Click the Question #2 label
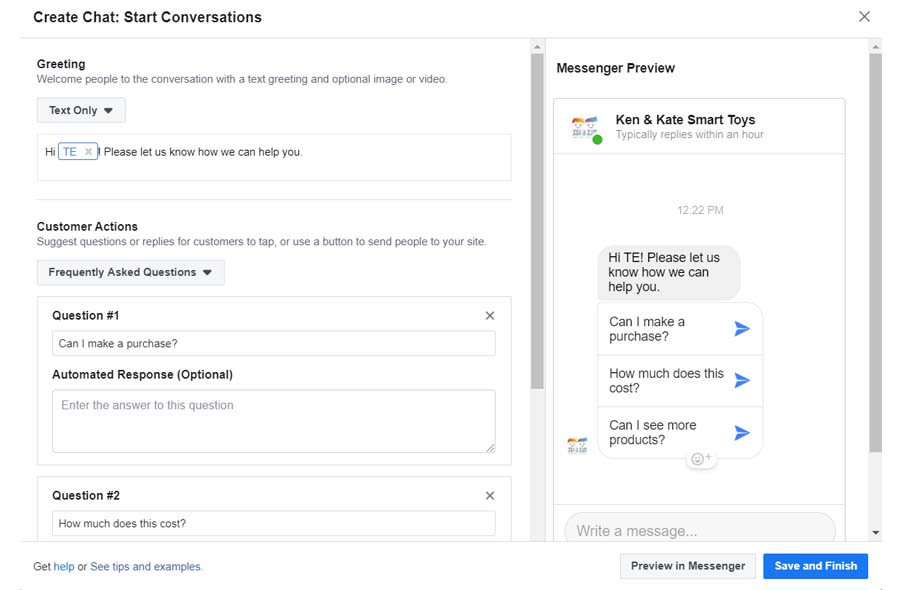The width and height of the screenshot is (900, 590). click(x=86, y=495)
